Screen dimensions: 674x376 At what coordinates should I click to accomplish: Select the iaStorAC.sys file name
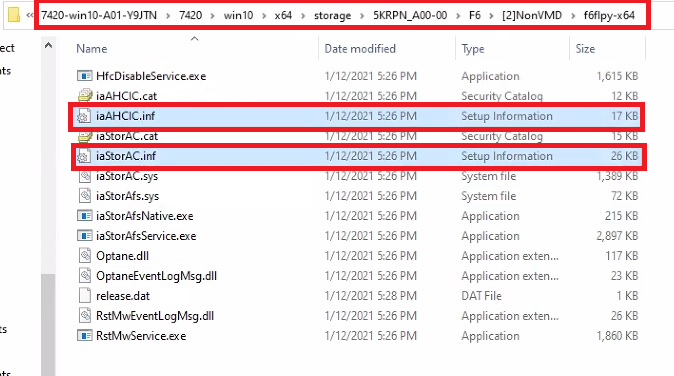[x=127, y=176]
